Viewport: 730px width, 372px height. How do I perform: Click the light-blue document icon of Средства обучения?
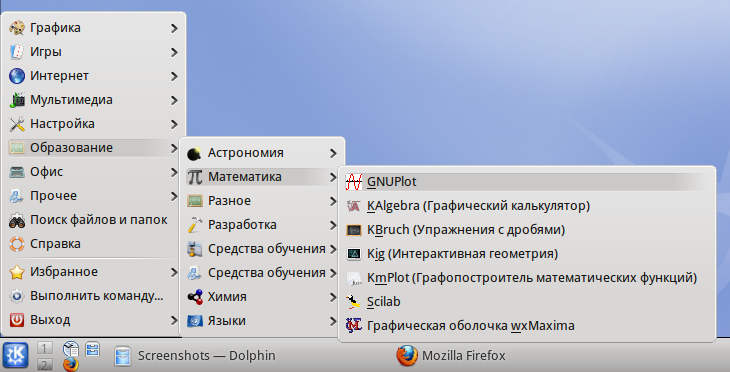click(195, 273)
